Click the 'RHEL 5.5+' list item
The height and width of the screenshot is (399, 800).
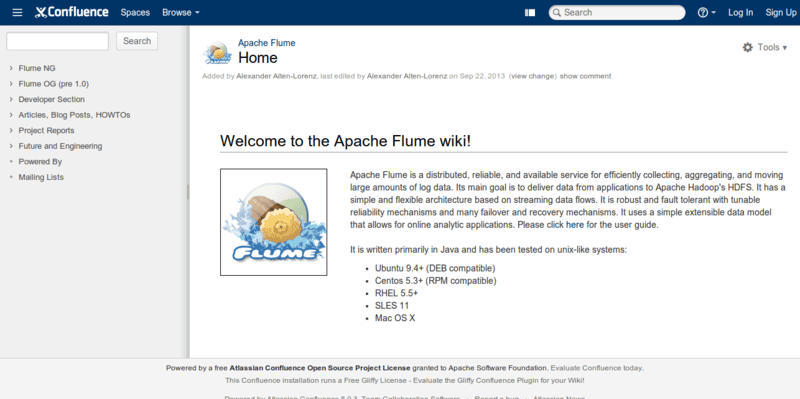pos(396,293)
